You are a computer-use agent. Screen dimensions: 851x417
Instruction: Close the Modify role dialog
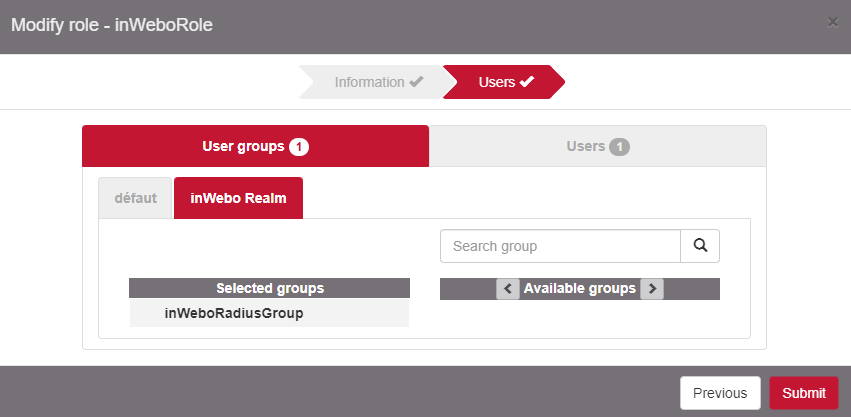833,21
